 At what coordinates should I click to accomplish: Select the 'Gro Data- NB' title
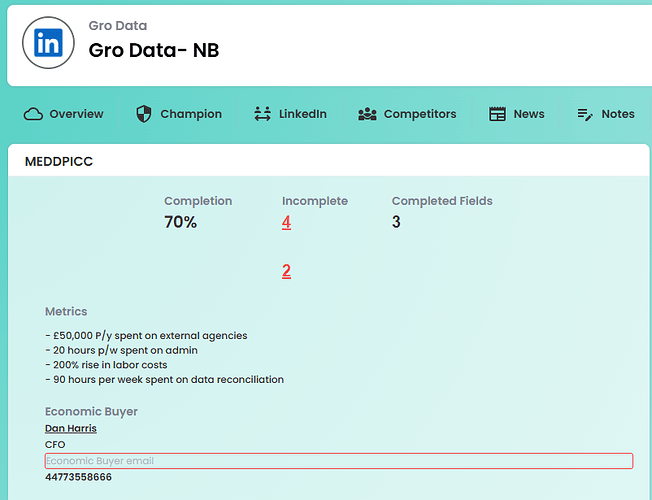pos(154,50)
